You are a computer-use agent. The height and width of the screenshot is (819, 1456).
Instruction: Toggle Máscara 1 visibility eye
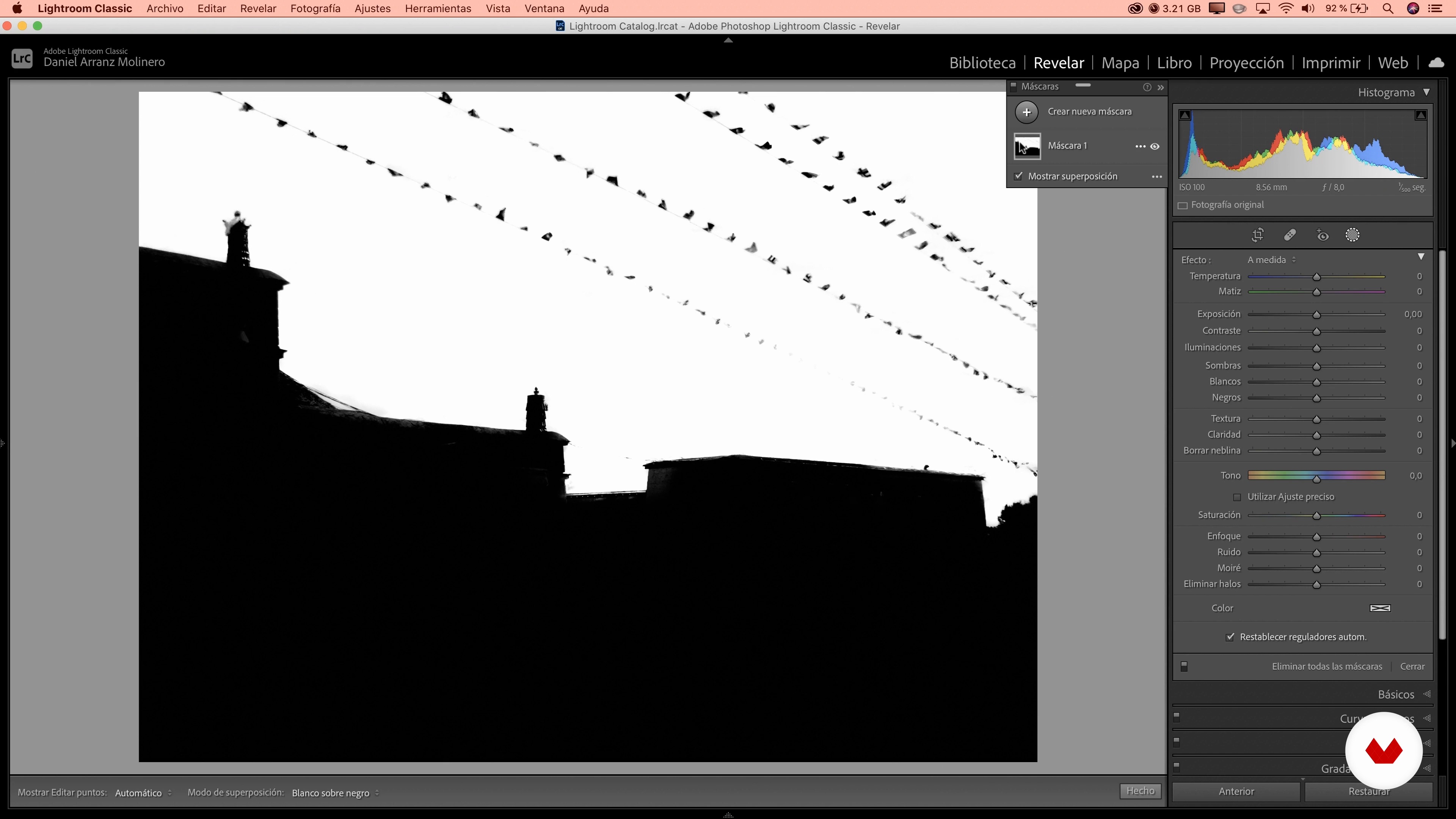1155,146
